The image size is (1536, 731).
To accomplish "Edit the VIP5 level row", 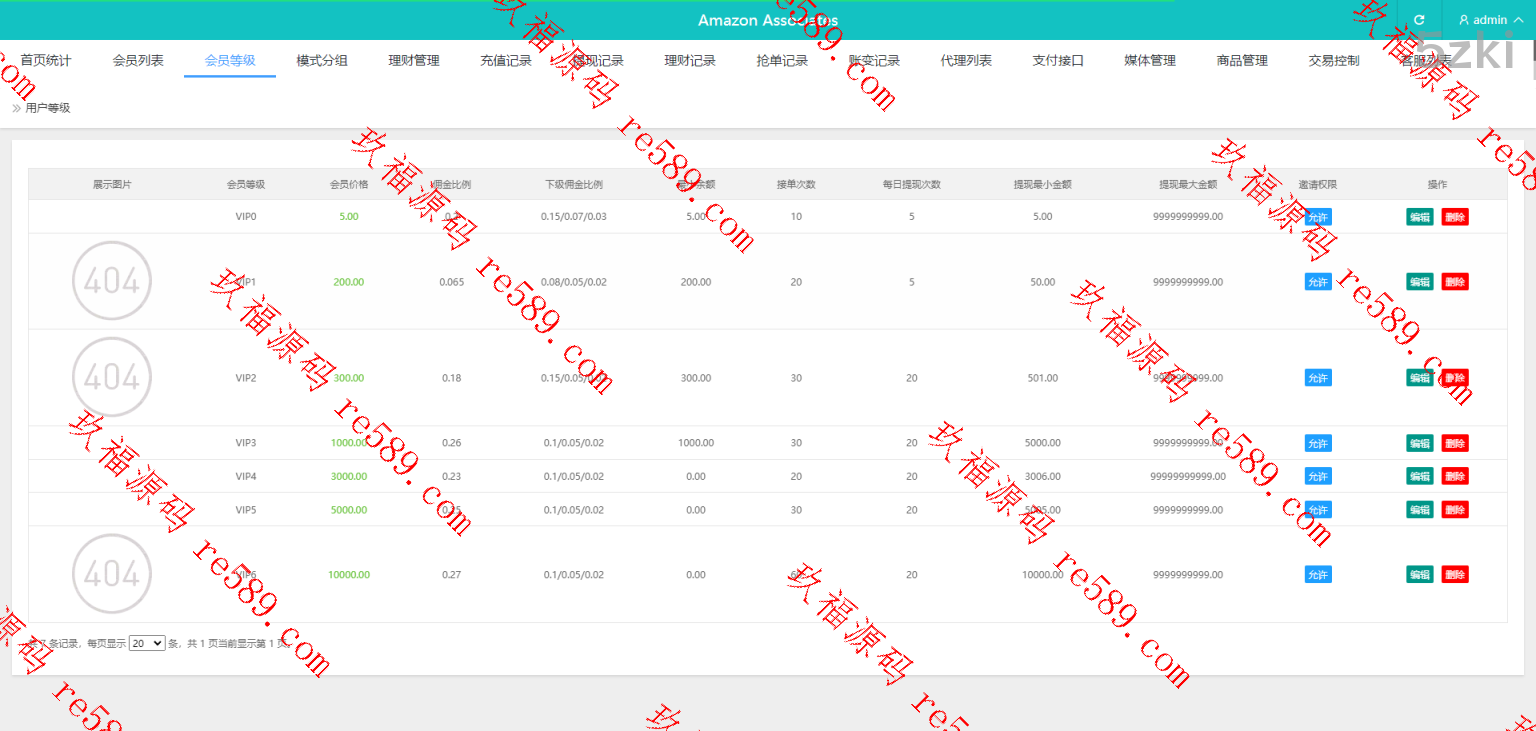I will [1419, 510].
